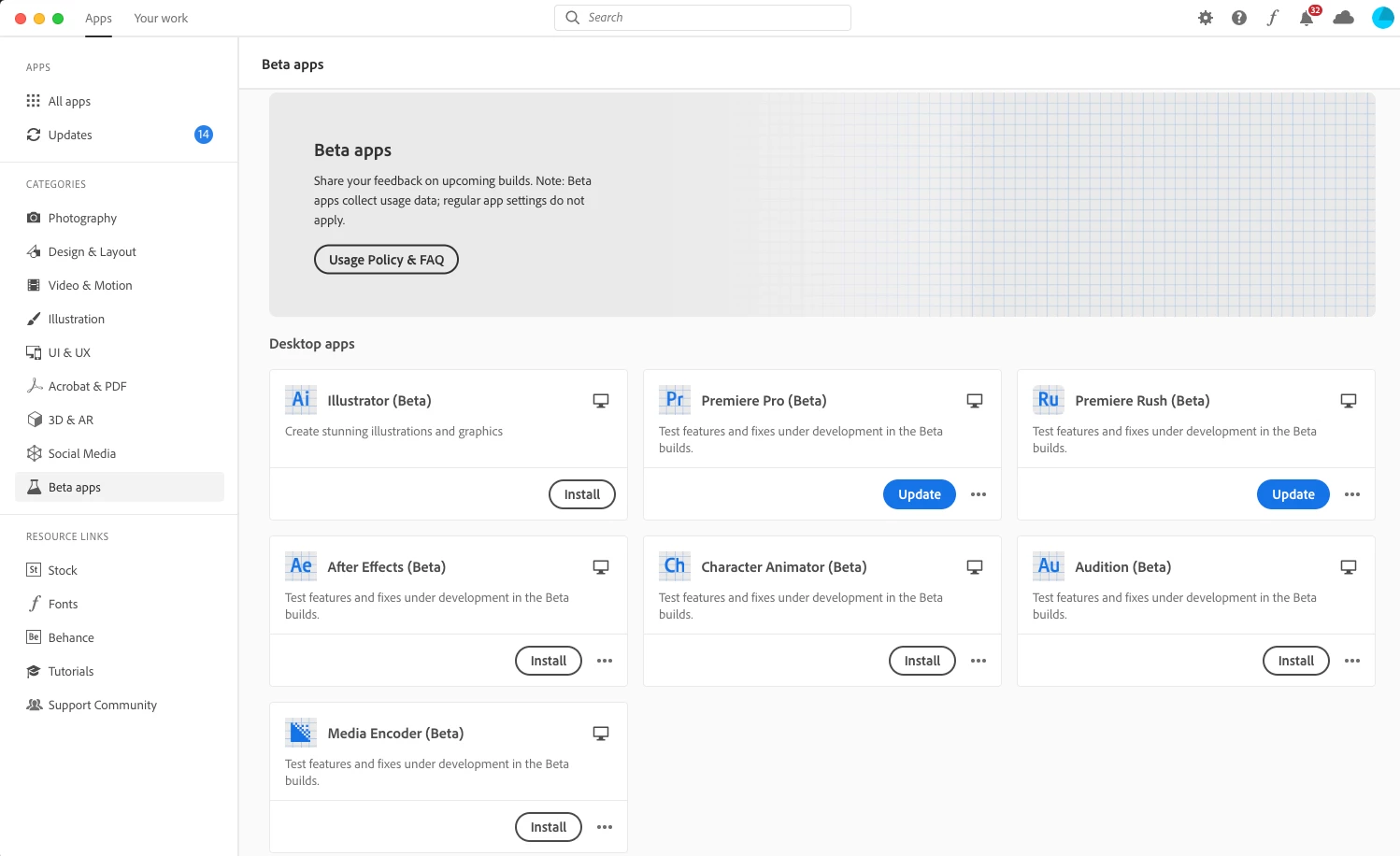This screenshot has width=1400, height=856.
Task: Click in the Search field
Action: pyautogui.click(x=703, y=18)
